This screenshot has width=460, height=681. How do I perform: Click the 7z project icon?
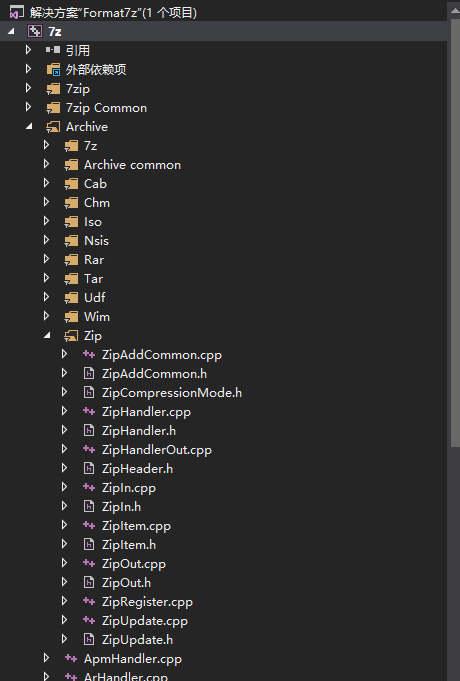[x=34, y=31]
